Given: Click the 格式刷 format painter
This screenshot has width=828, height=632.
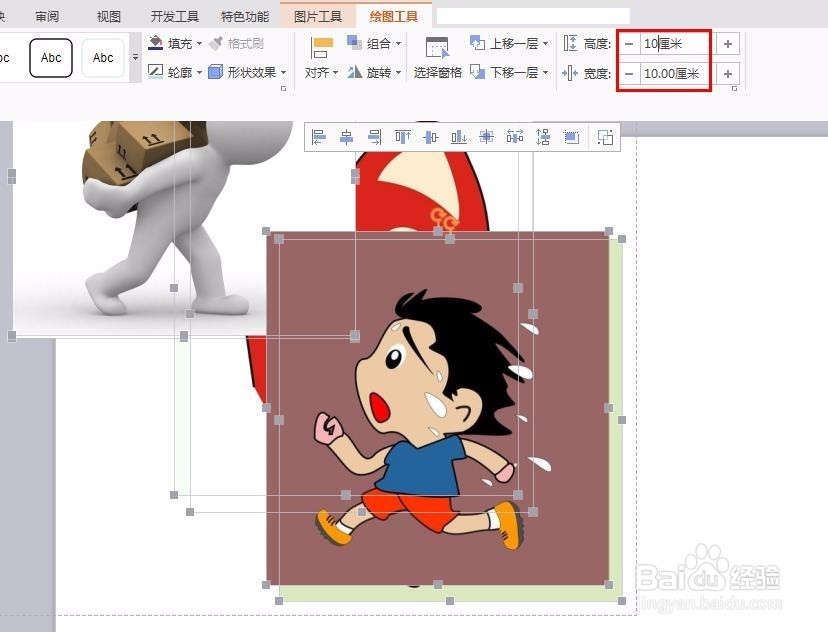Looking at the screenshot, I should click(237, 43).
